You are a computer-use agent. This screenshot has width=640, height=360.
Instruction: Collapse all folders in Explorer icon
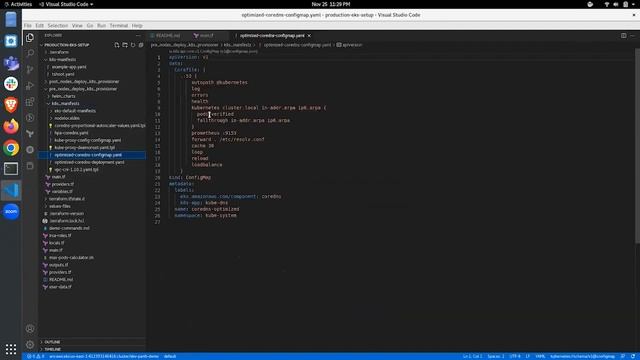pos(141,45)
